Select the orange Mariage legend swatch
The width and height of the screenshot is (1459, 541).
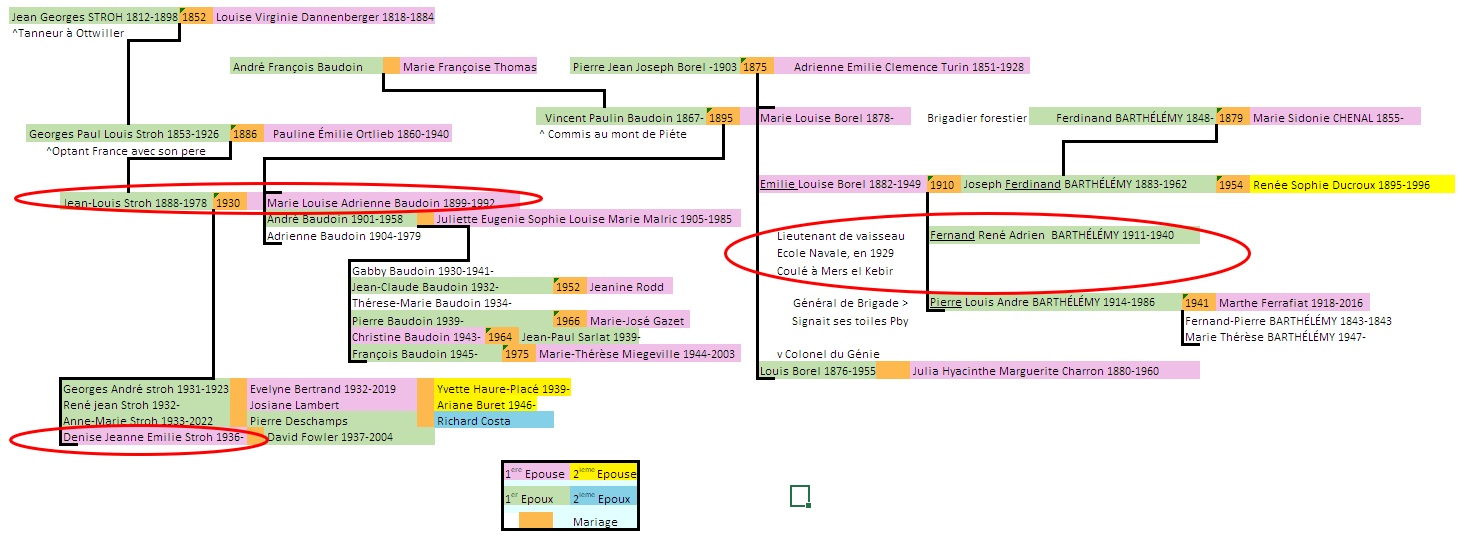point(536,520)
